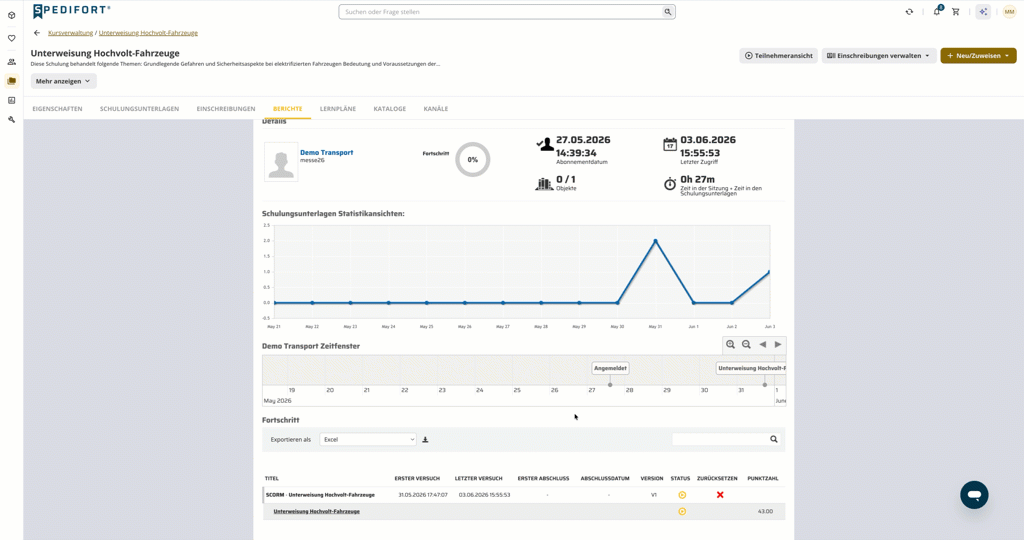
Task: Click the back arrow next to Kursverwaltung
Action: 37,33
